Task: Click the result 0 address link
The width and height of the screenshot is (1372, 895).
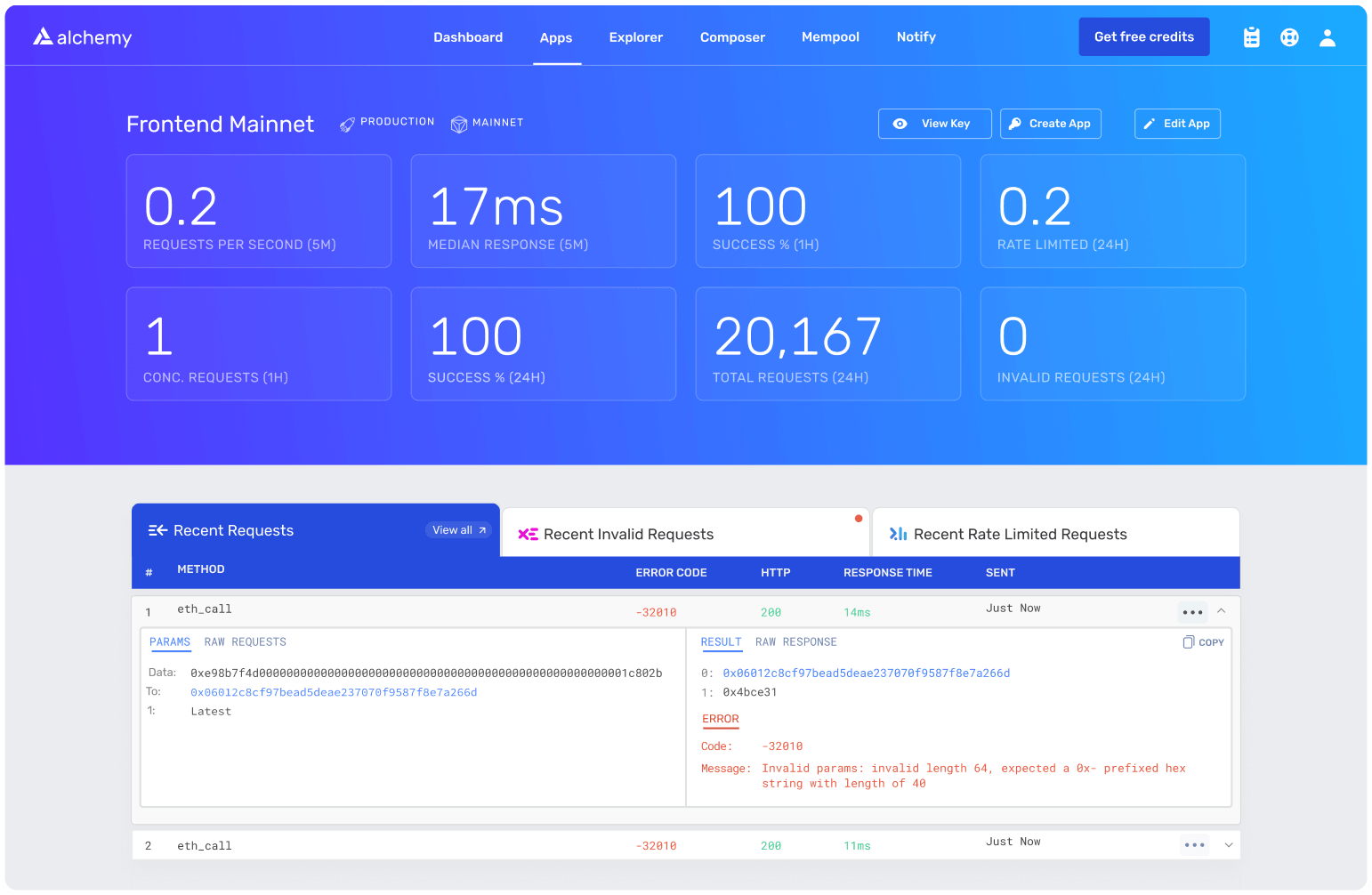Action: [866, 673]
